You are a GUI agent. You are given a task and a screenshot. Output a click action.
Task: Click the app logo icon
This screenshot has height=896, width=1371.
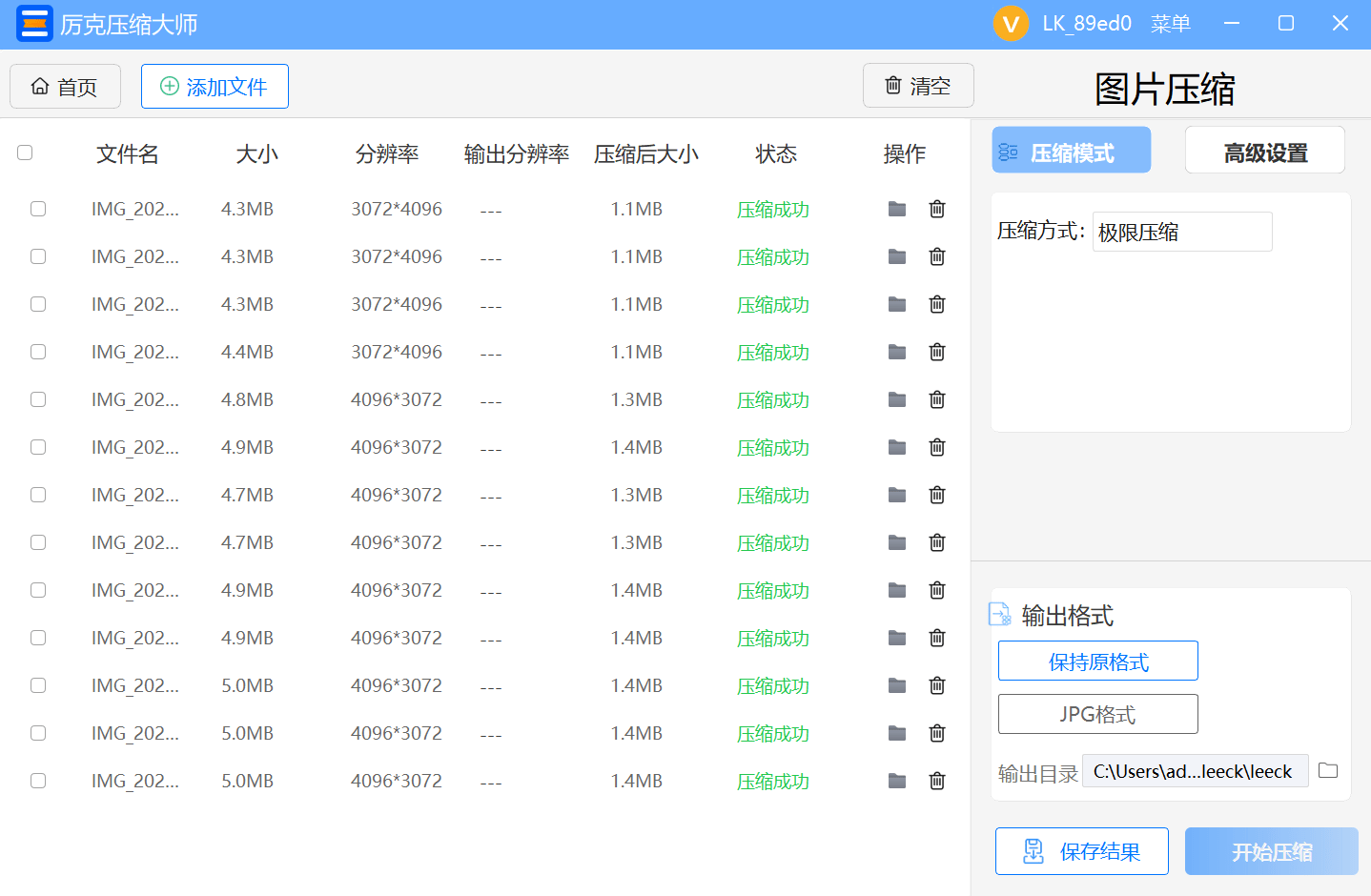[34, 24]
